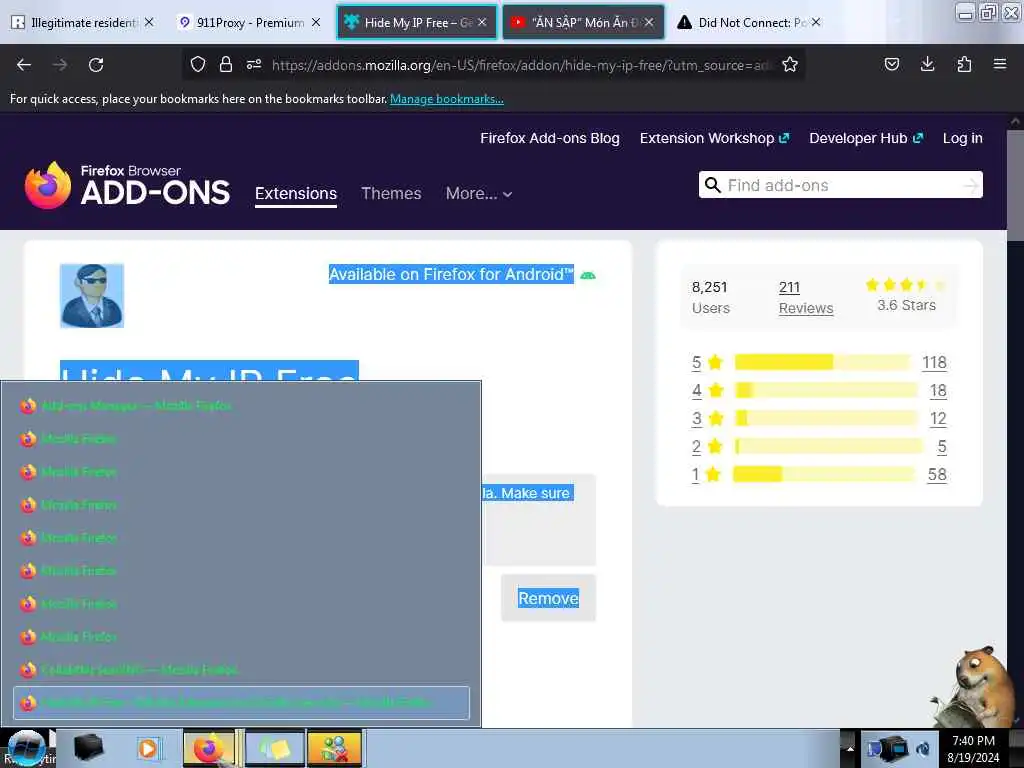Viewport: 1024px width, 768px height.
Task: Expand the More… dropdown in add-ons navigation
Action: pos(479,193)
